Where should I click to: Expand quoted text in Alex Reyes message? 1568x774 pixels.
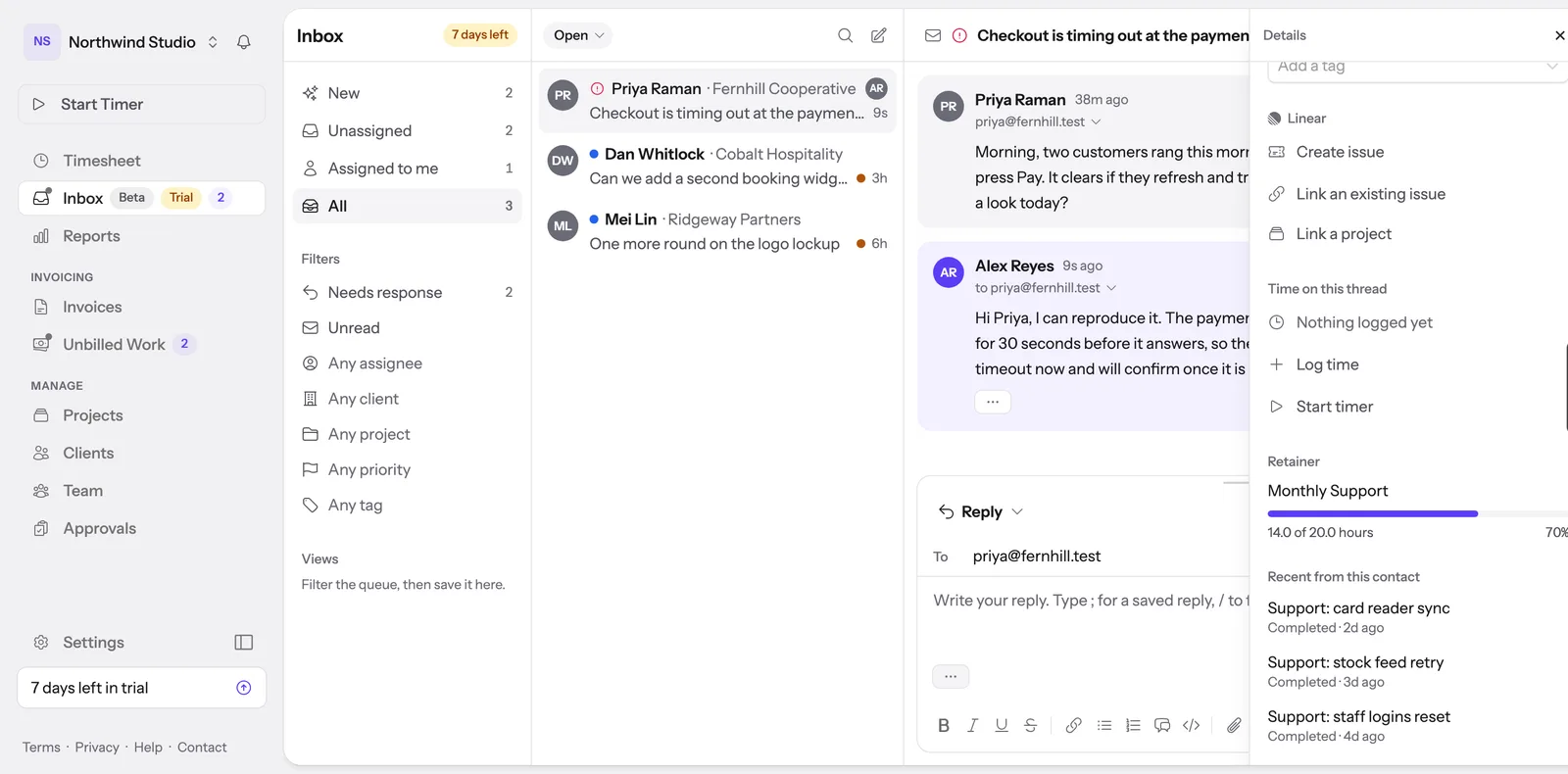(x=993, y=402)
